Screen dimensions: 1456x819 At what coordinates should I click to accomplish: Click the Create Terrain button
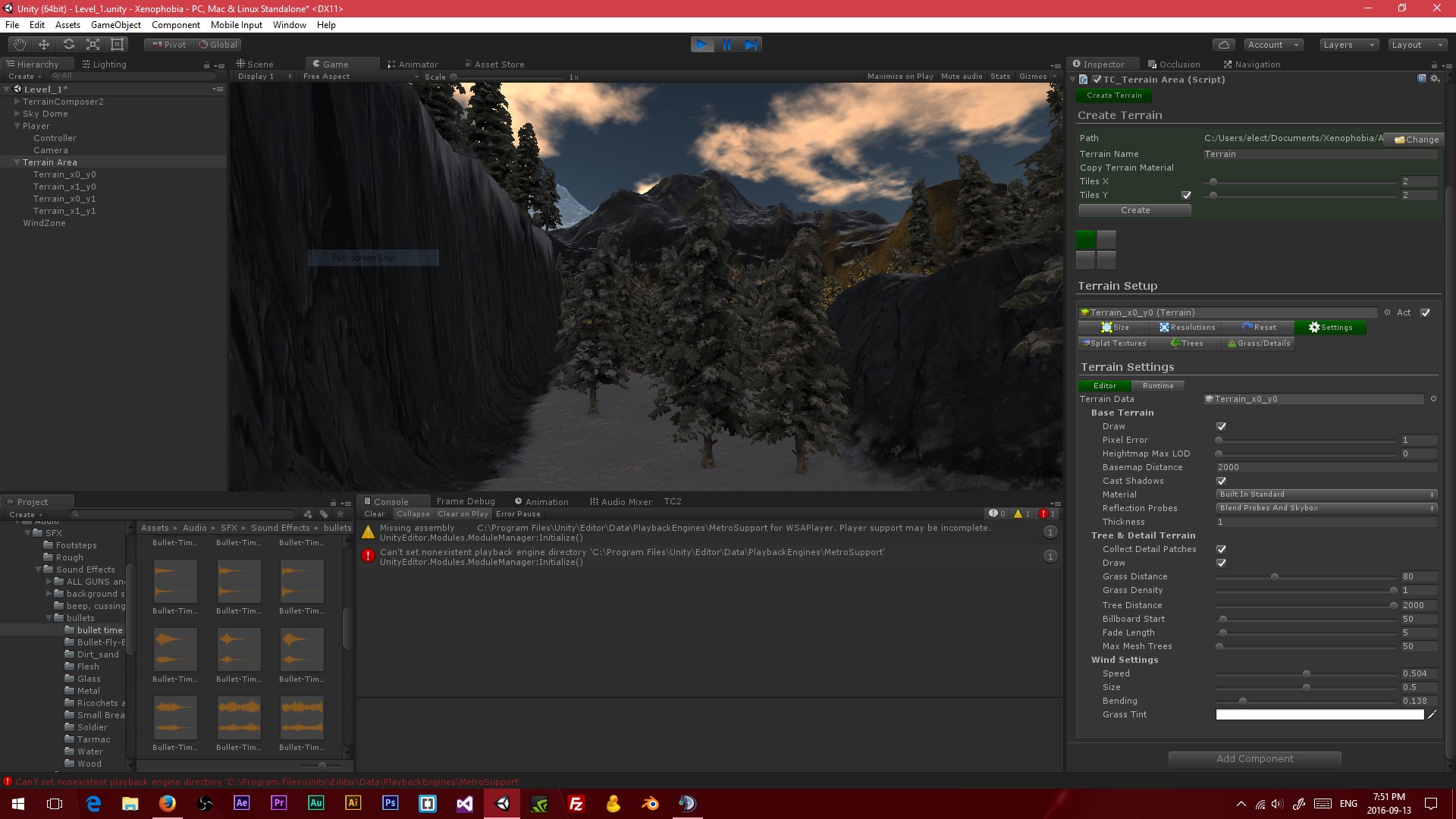click(x=1114, y=96)
